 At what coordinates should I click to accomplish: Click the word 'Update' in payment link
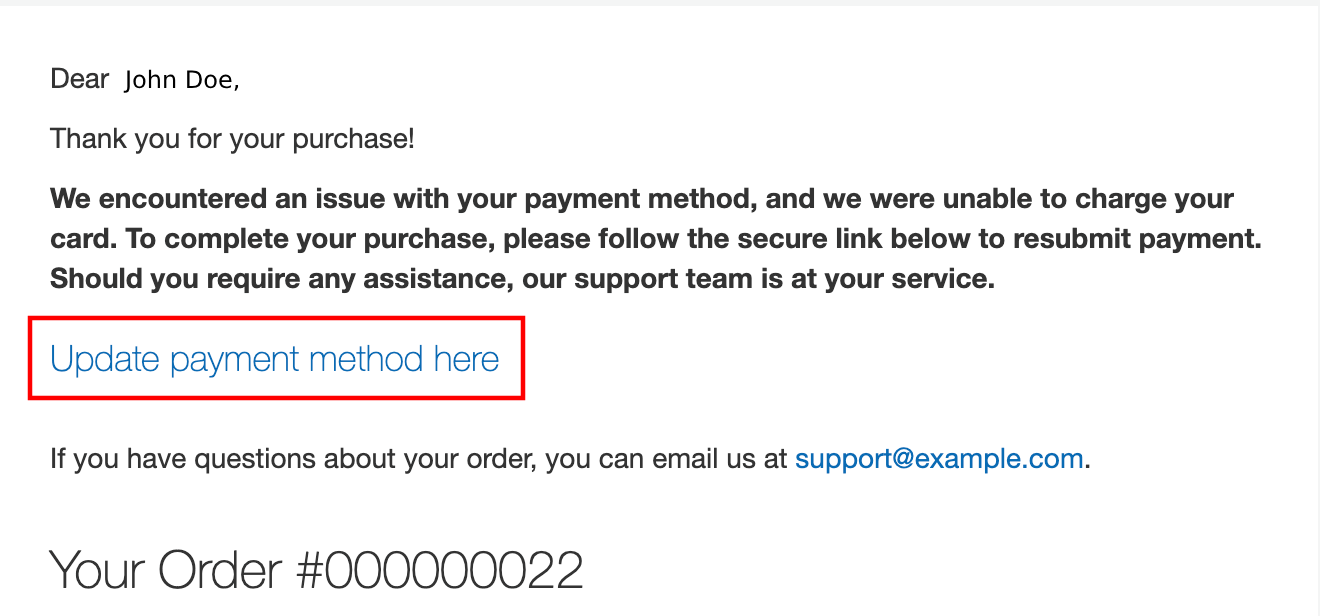[x=105, y=359]
